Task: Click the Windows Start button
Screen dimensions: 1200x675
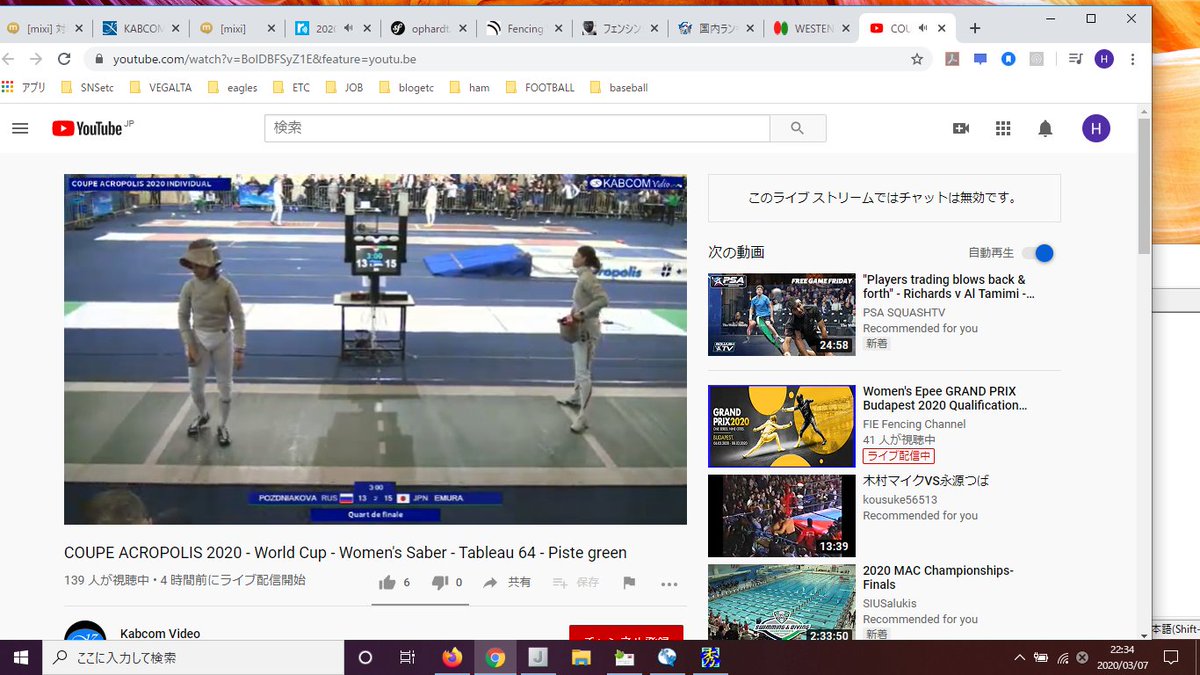Action: [x=21, y=657]
